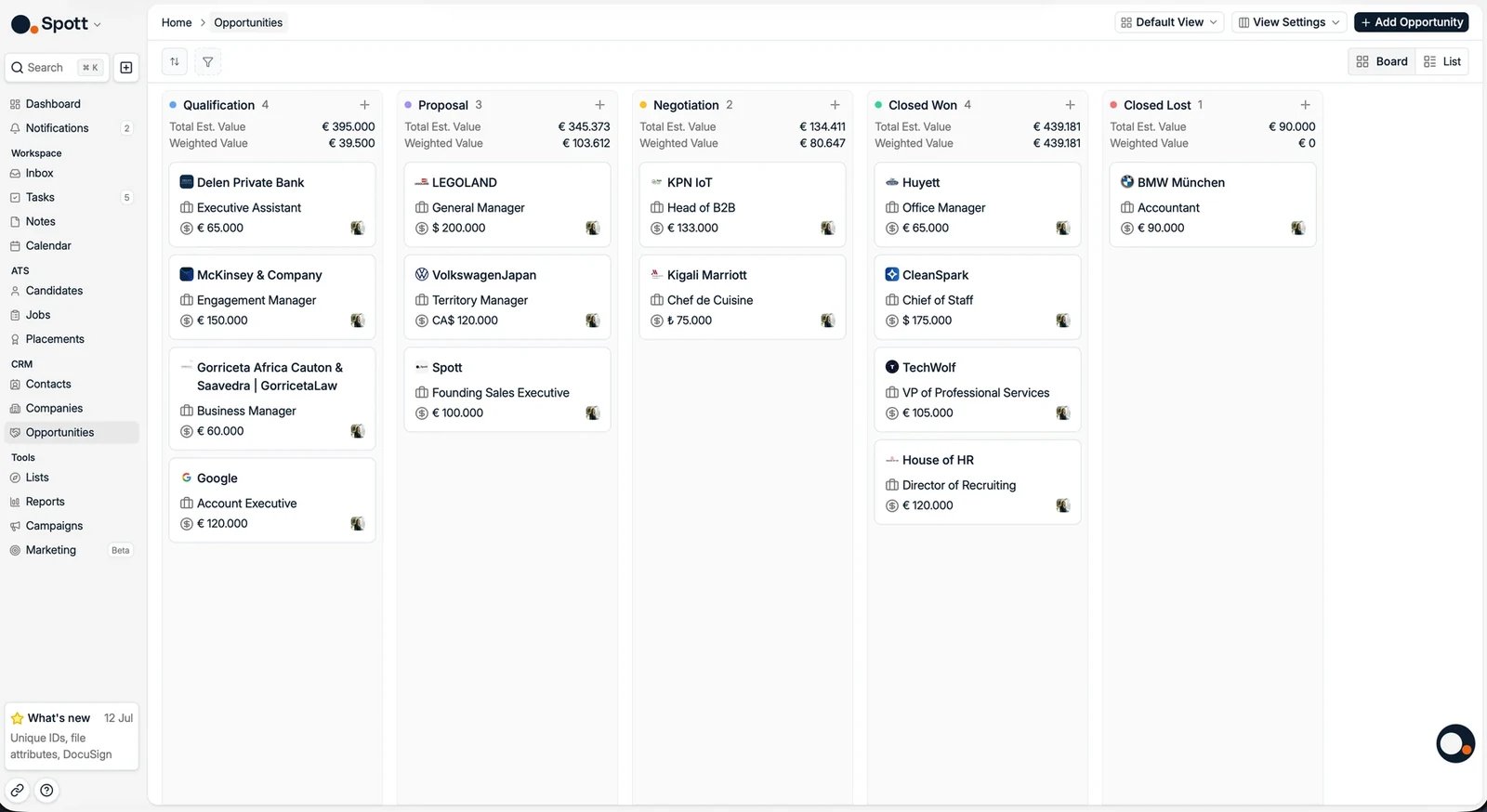Open Candidates under ATS

[72, 291]
